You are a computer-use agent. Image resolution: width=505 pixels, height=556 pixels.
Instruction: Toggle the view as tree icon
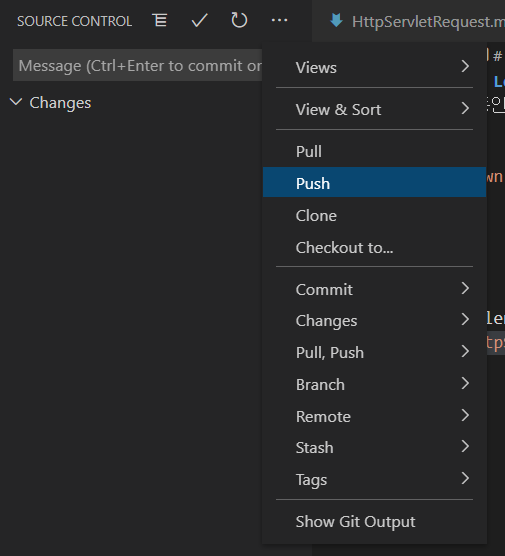click(160, 20)
